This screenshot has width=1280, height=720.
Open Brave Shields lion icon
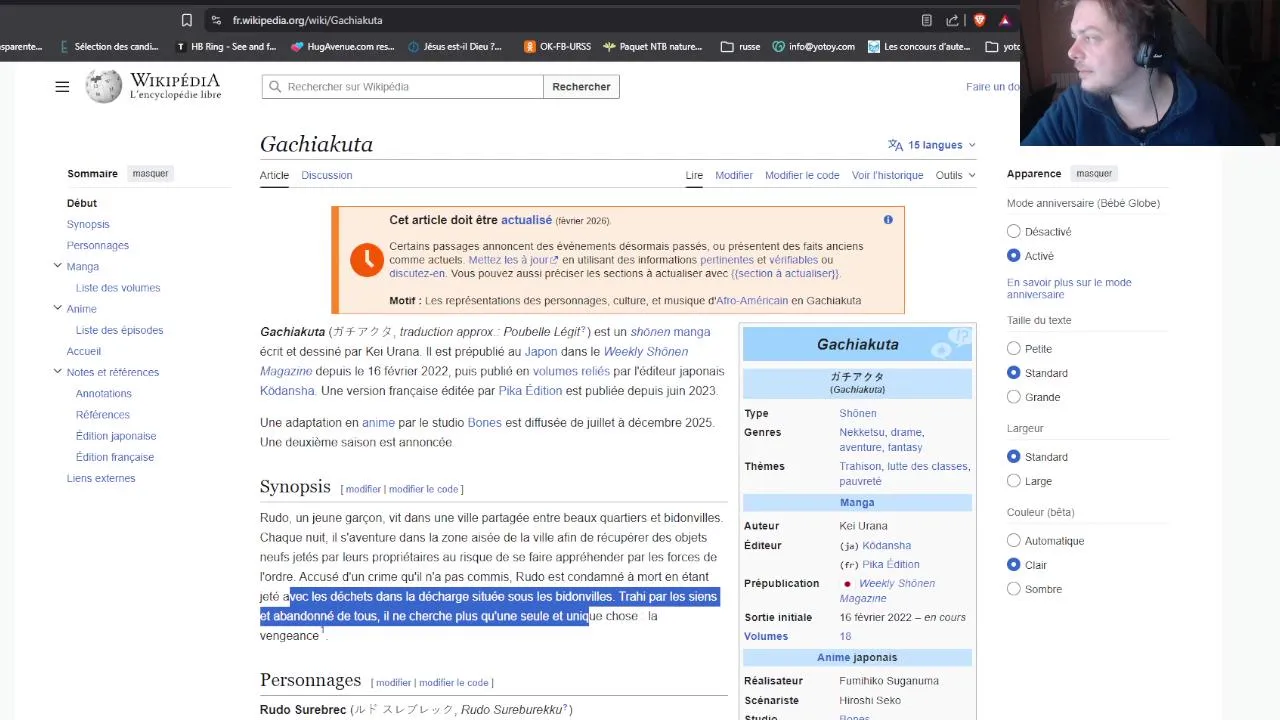979,20
